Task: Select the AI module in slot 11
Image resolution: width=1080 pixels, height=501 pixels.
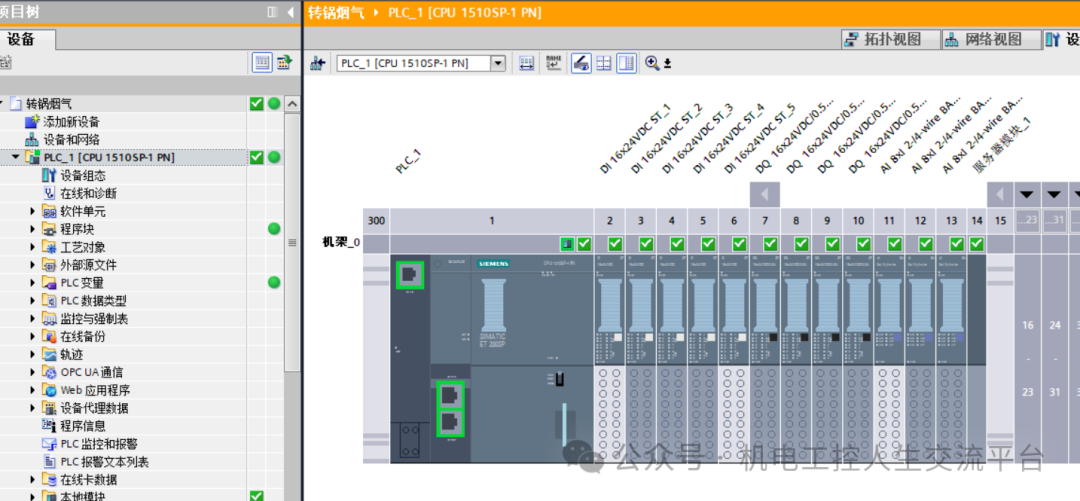Action: pyautogui.click(x=889, y=358)
